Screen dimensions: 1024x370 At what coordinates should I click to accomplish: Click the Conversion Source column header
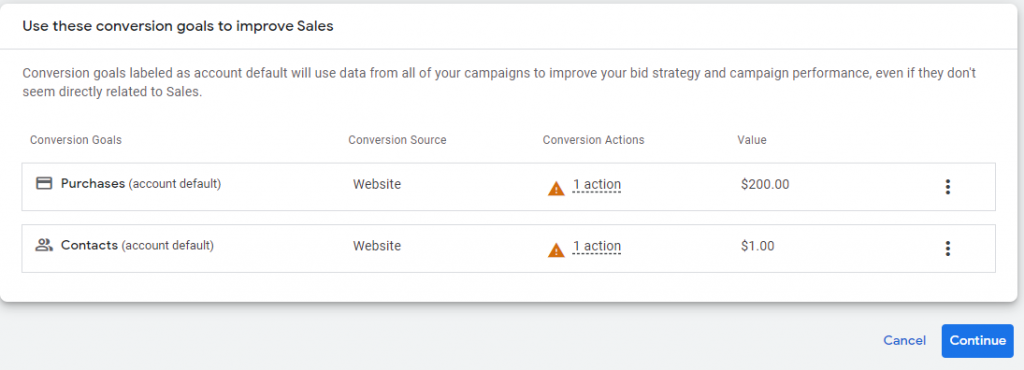tap(397, 140)
